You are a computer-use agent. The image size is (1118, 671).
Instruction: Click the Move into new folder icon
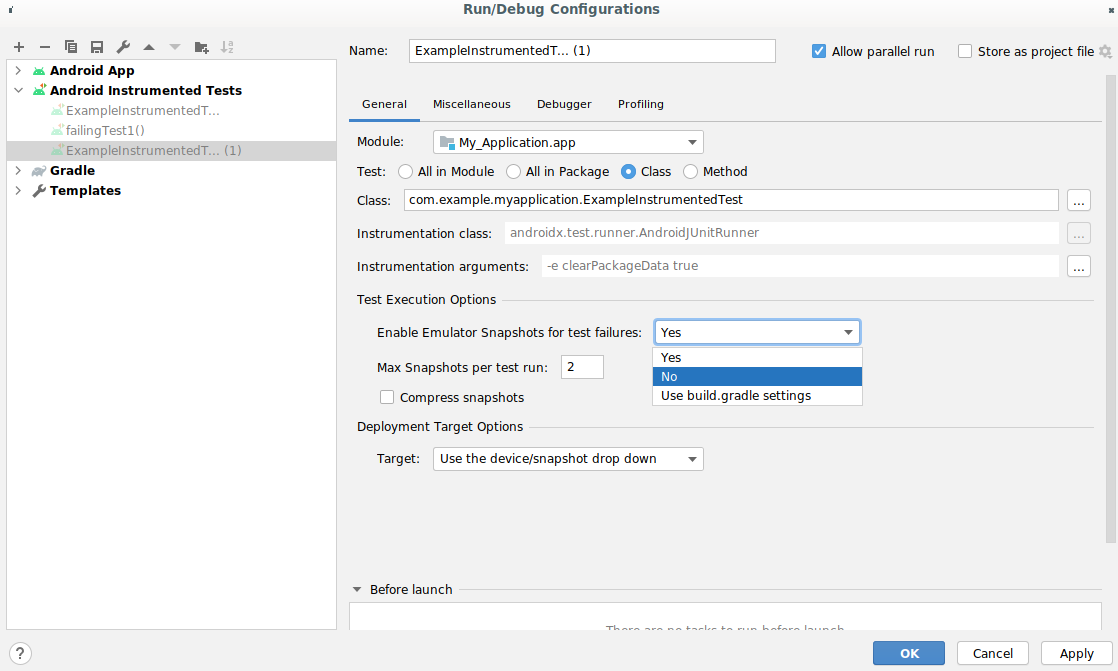point(201,47)
